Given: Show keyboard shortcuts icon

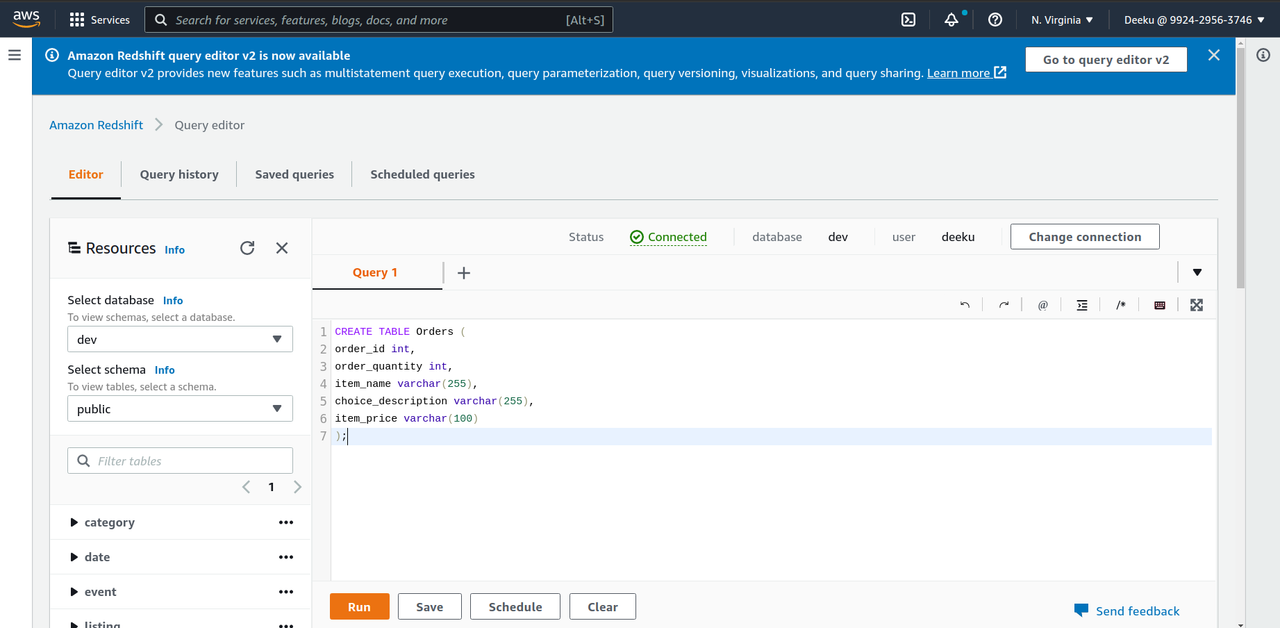Looking at the screenshot, I should click(x=1160, y=305).
